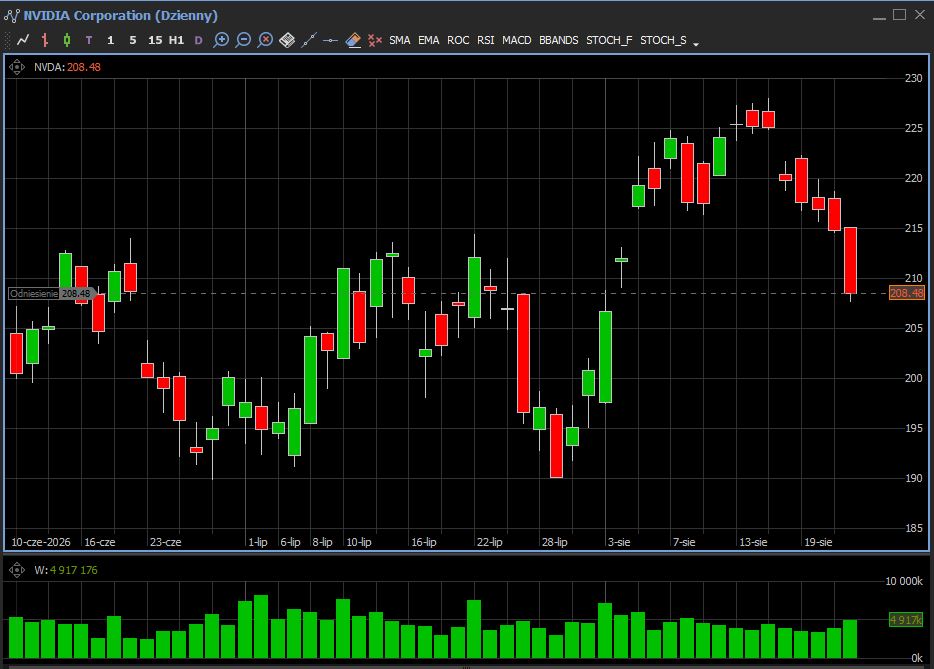
Task: Click the NVDA: 208.48 price label
Action: 67,67
